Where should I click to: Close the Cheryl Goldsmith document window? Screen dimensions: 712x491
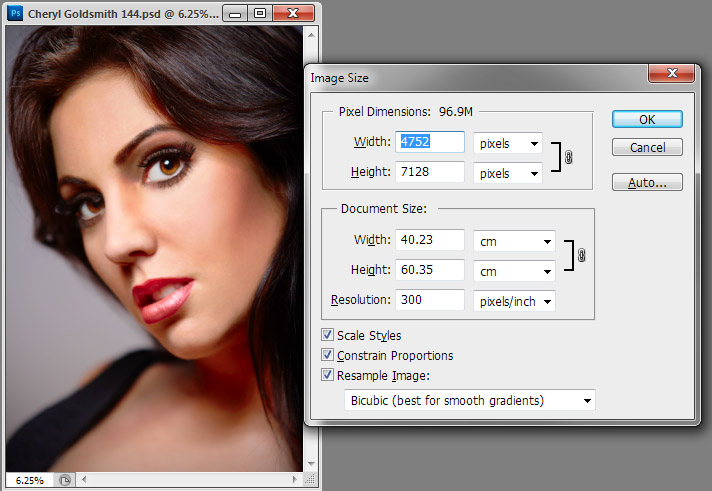[x=293, y=14]
